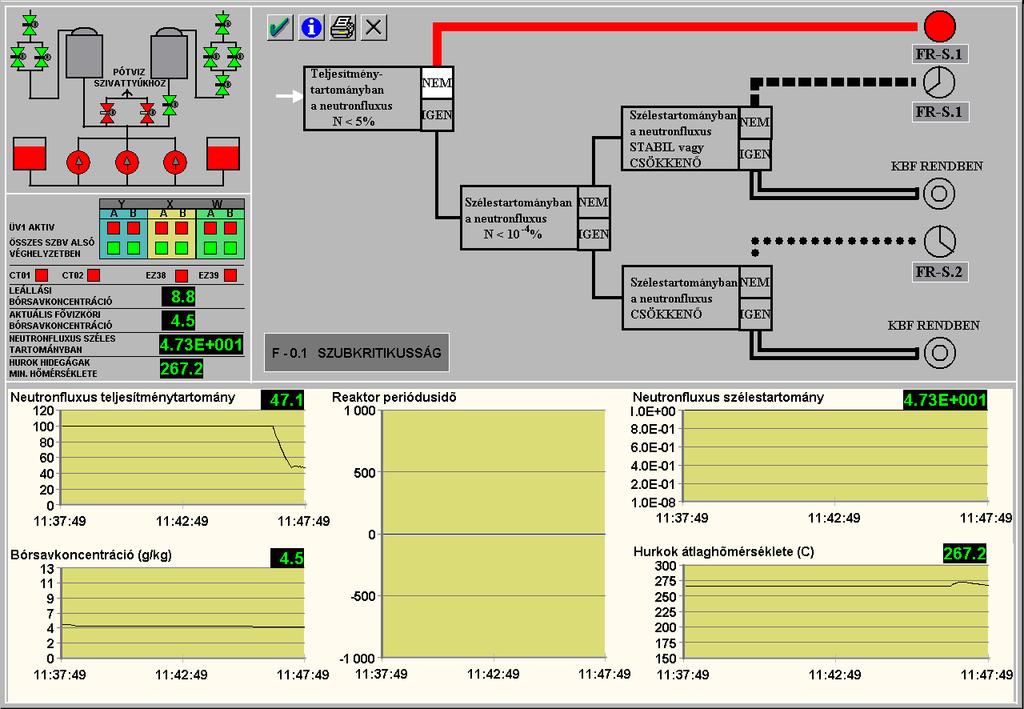Click the FR-S.1 label under the red circle

(x=939, y=54)
